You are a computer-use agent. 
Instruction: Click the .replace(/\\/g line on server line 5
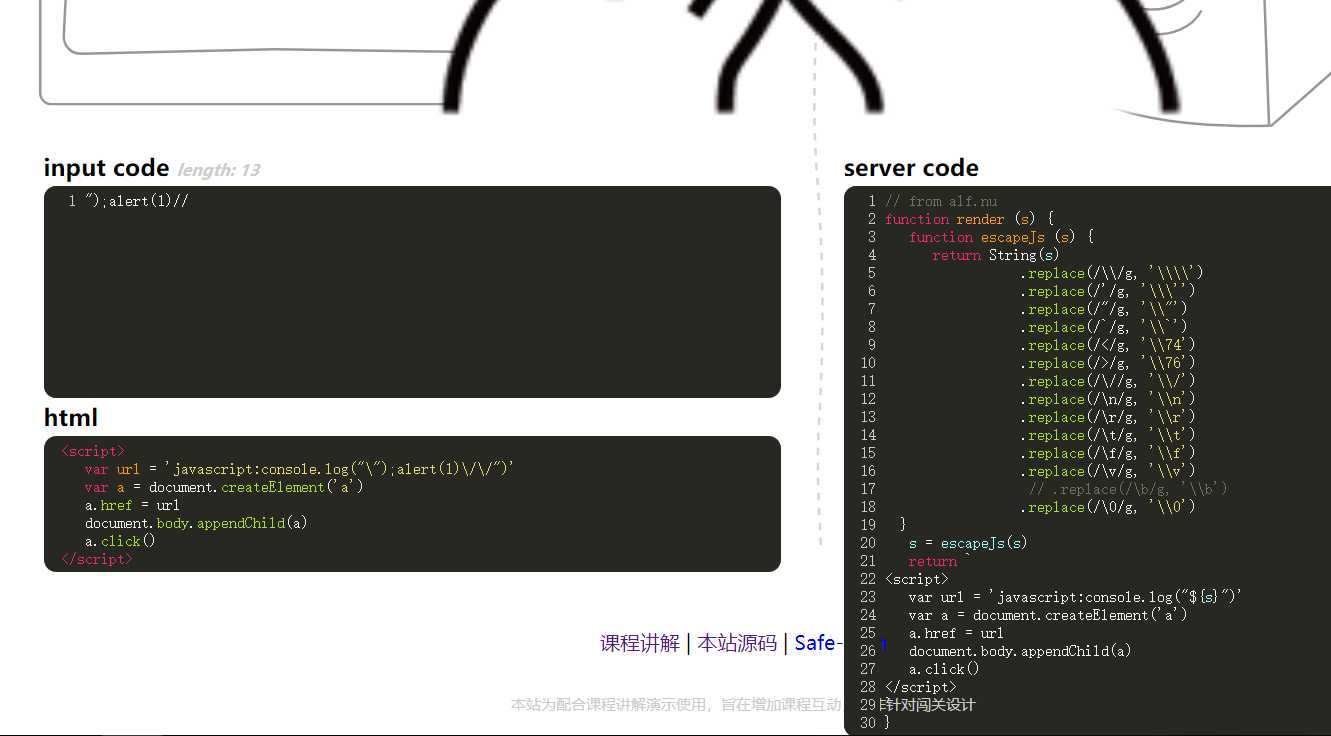click(1112, 273)
